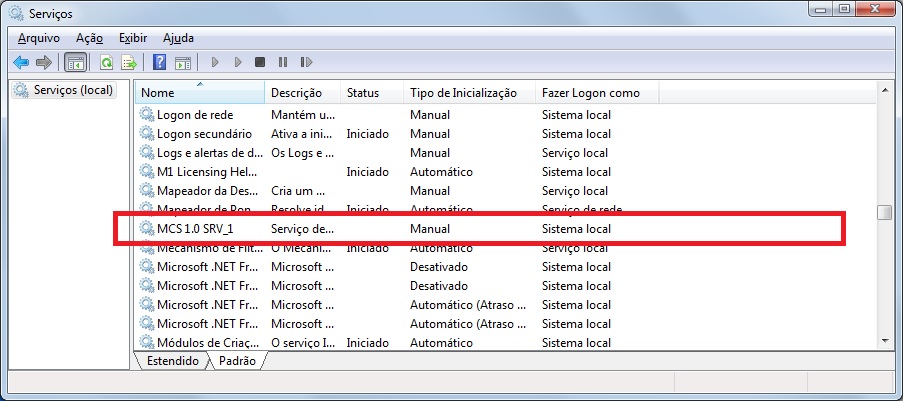The height and width of the screenshot is (401, 903).
Task: Click Manual startup type of MCS 1.0 SRV_1
Action: click(x=430, y=229)
